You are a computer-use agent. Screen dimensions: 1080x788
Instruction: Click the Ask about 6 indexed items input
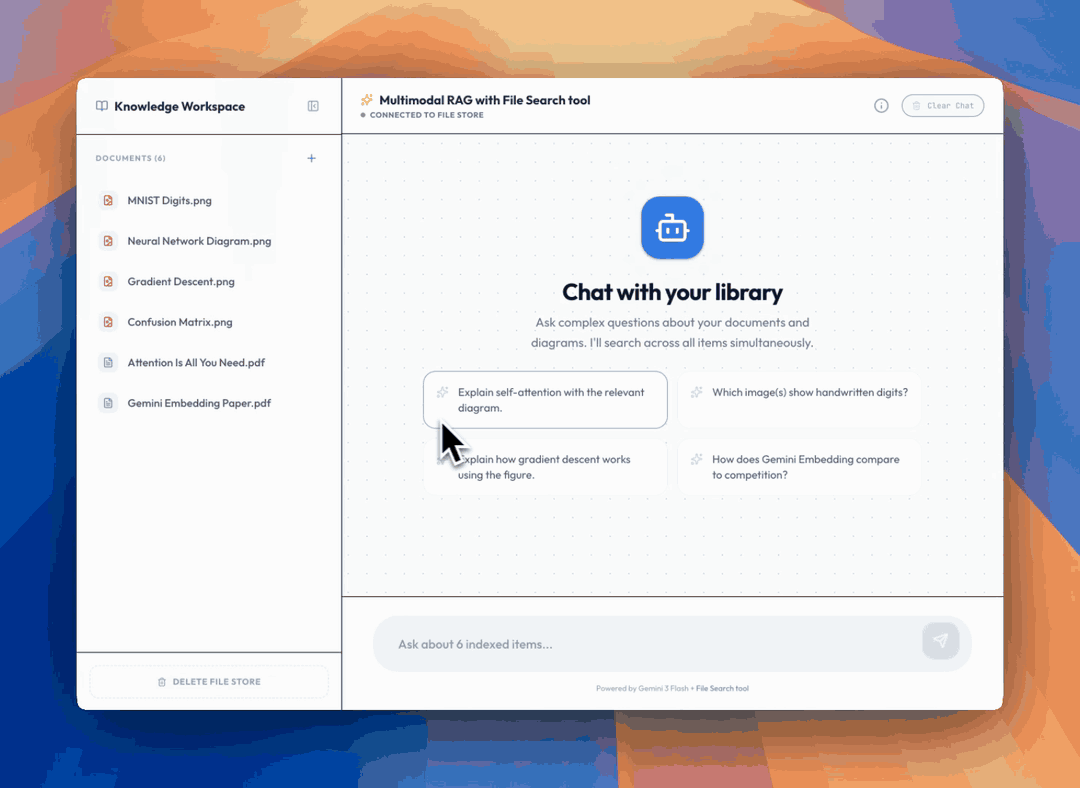pos(647,644)
